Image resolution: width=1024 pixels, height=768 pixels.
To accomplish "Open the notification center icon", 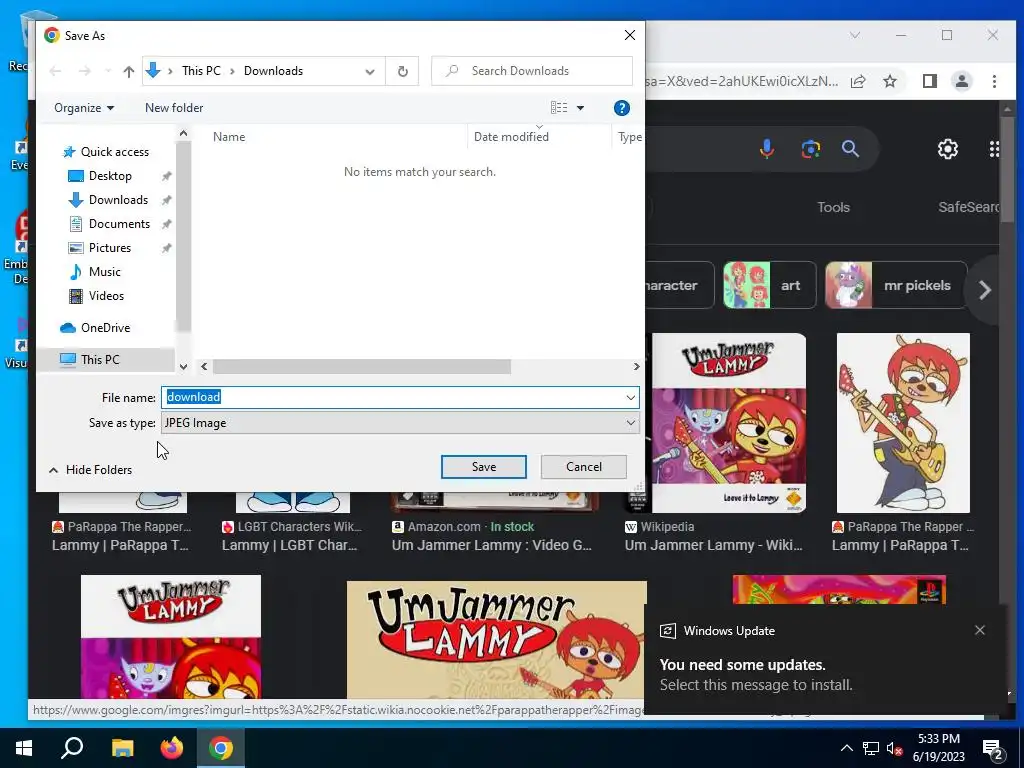I will coord(993,748).
